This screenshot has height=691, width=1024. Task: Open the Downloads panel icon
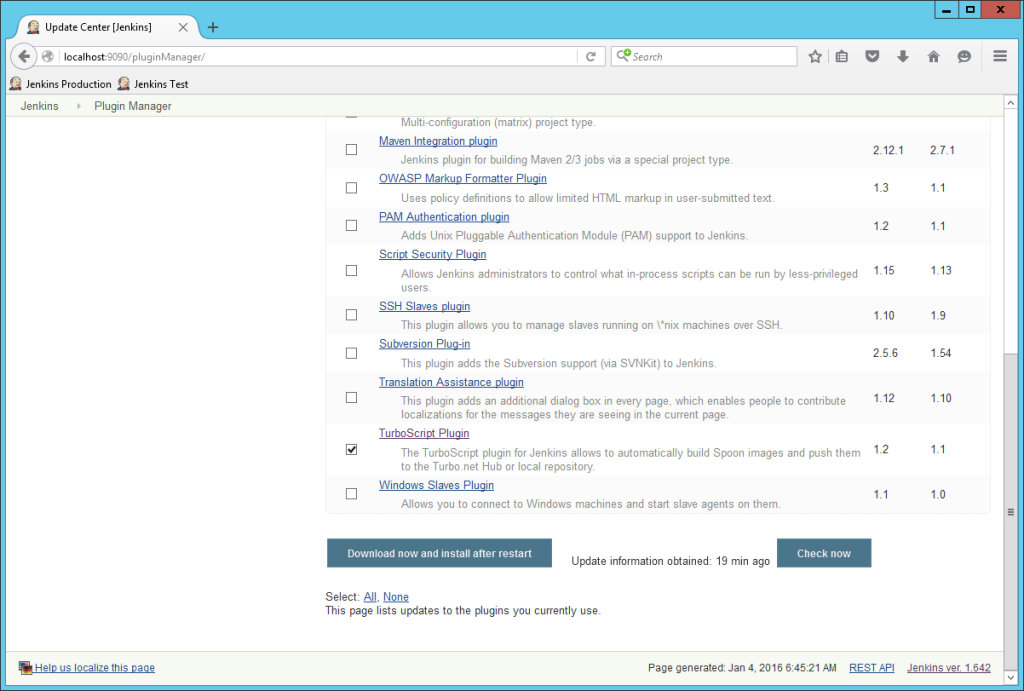click(x=903, y=56)
